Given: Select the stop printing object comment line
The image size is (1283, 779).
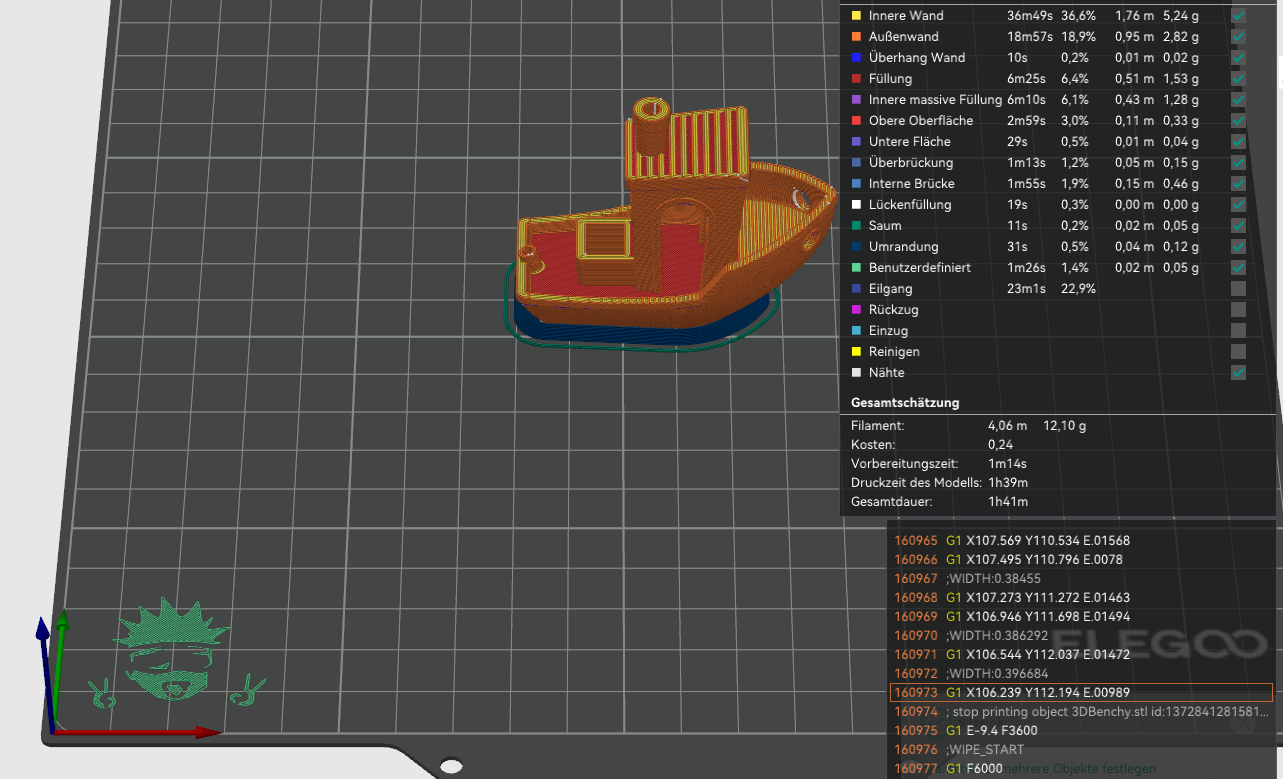Looking at the screenshot, I should point(1081,712).
